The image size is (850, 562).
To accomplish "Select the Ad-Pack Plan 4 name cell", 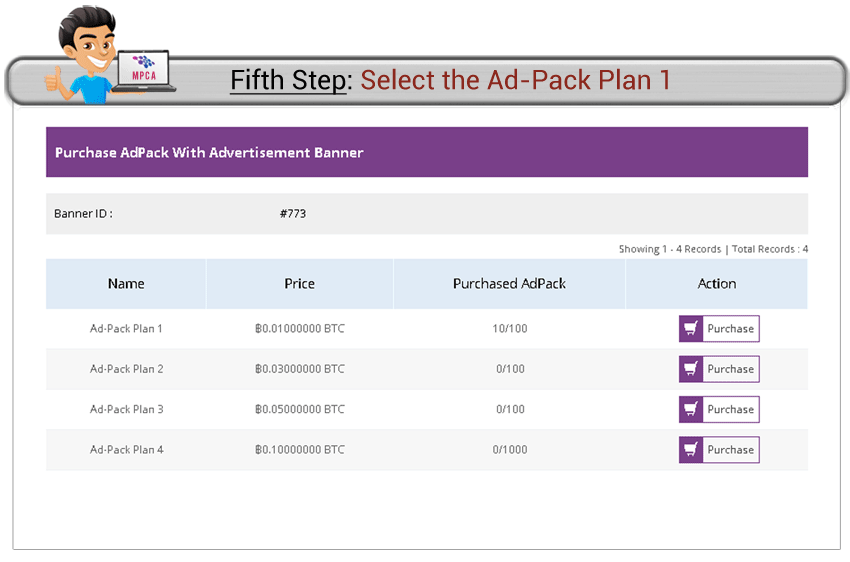I will [x=126, y=450].
